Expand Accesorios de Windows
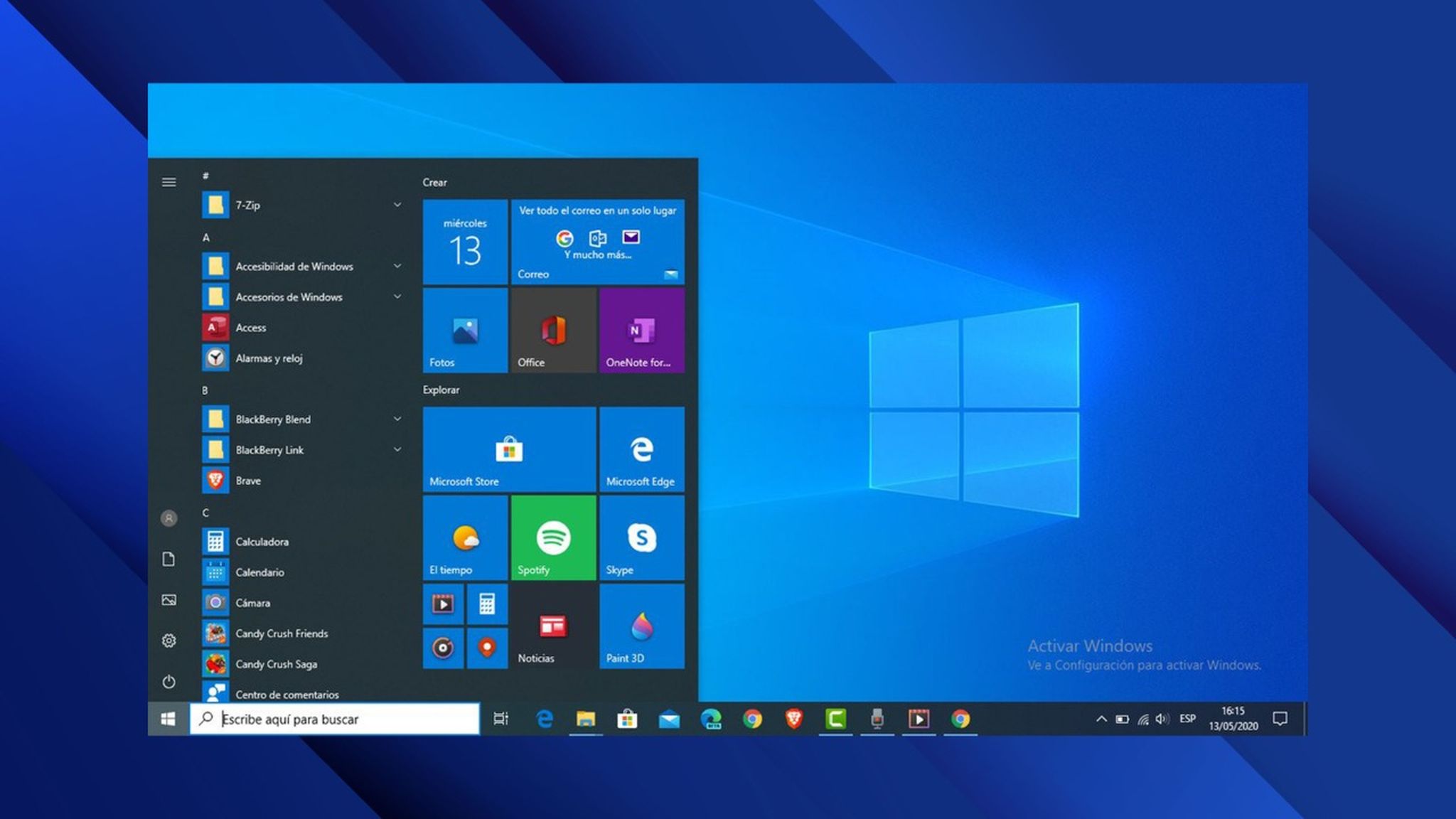Viewport: 1456px width, 819px height. coord(397,297)
